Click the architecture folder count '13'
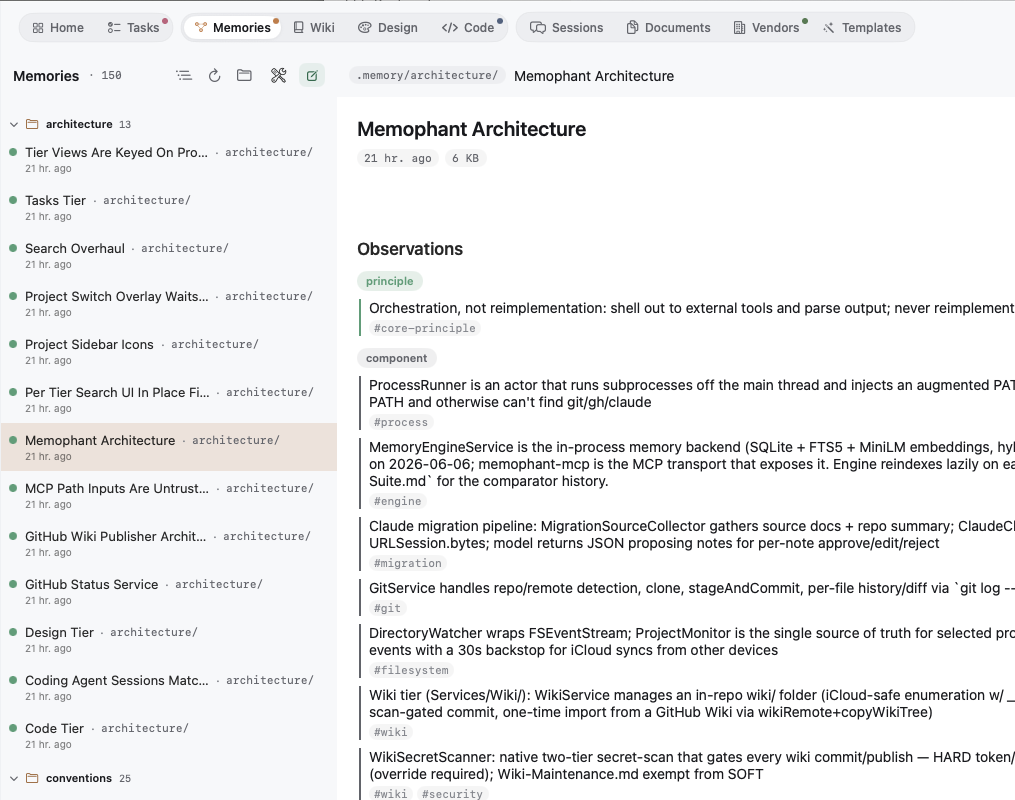1015x800 pixels. 125,124
